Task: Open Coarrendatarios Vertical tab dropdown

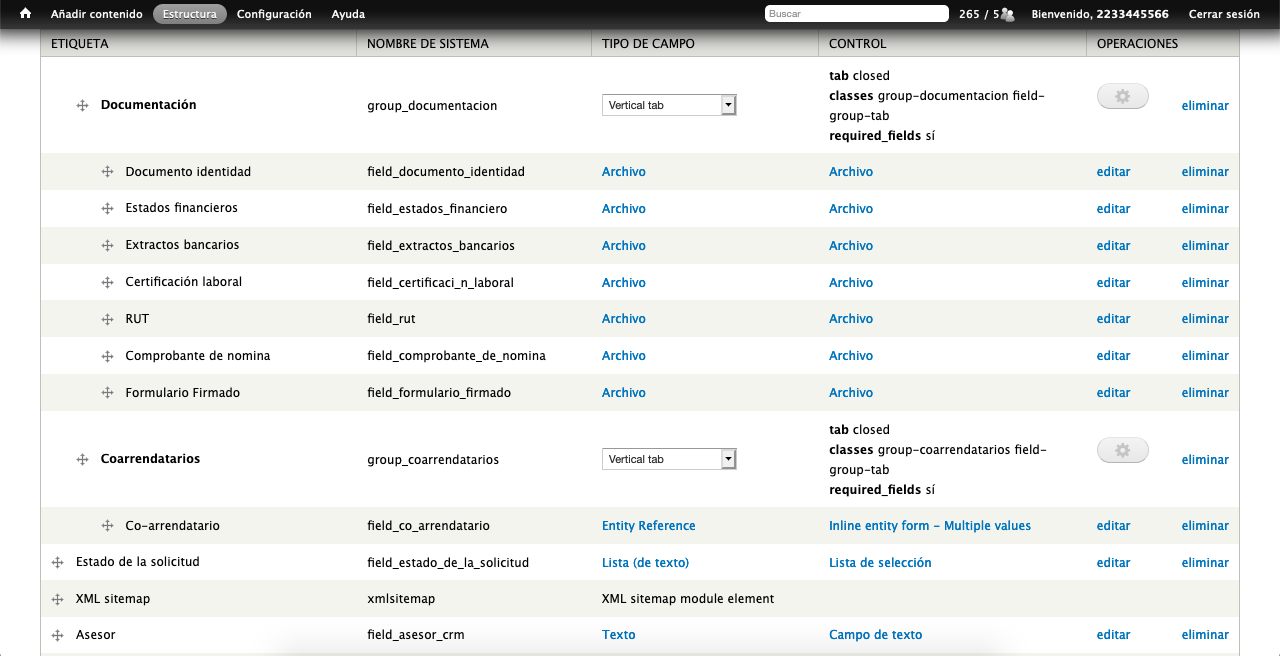Action: [668, 459]
